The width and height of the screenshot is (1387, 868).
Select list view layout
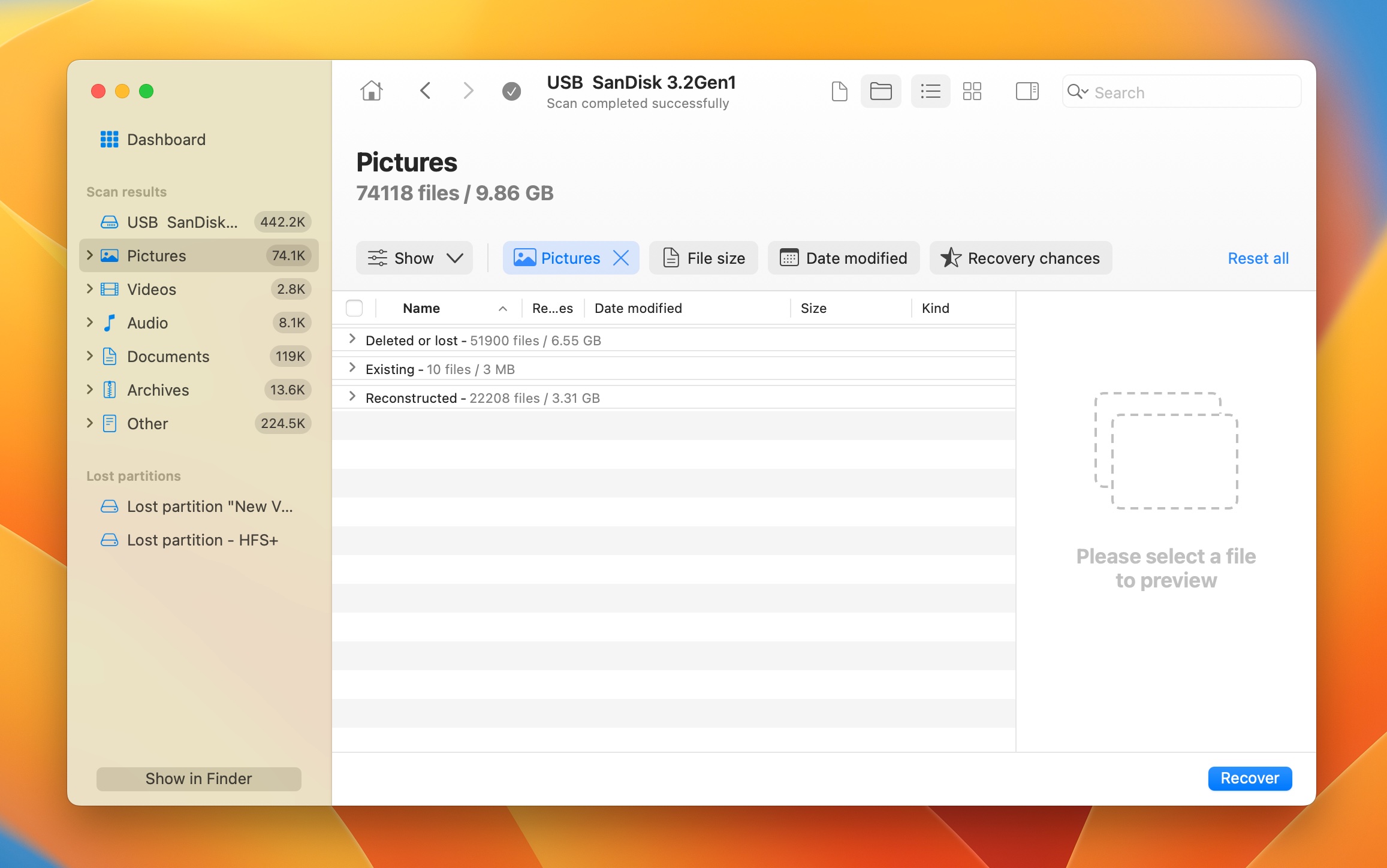[930, 91]
